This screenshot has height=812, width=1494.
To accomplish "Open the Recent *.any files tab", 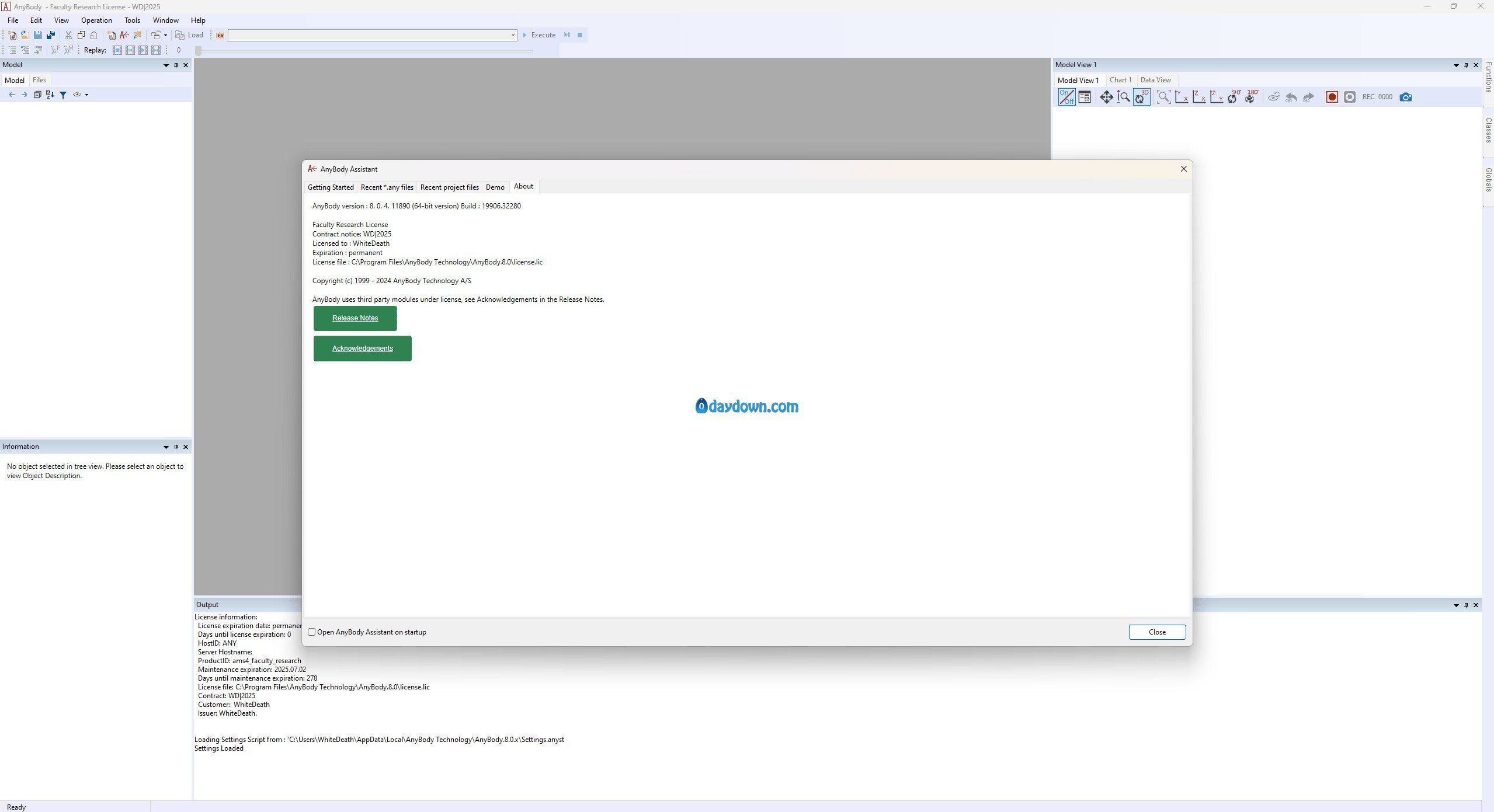I will click(387, 187).
